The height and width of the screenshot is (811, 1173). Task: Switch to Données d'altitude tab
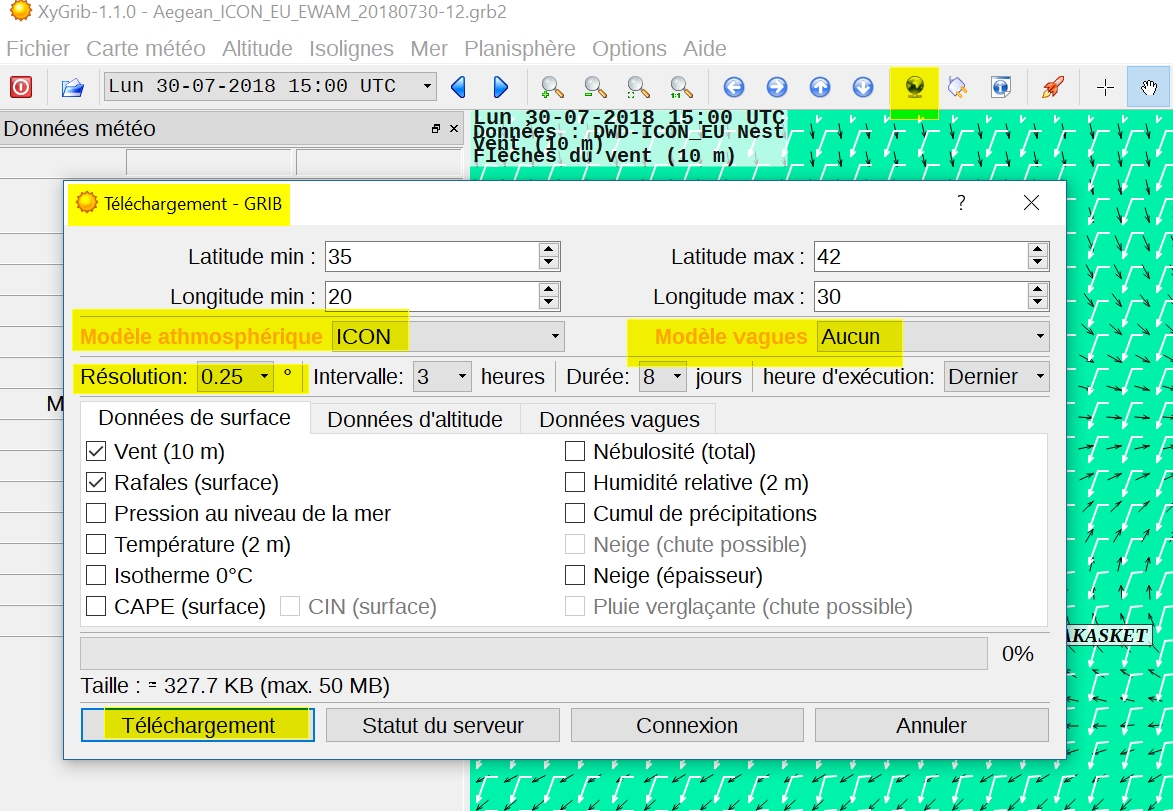[415, 420]
